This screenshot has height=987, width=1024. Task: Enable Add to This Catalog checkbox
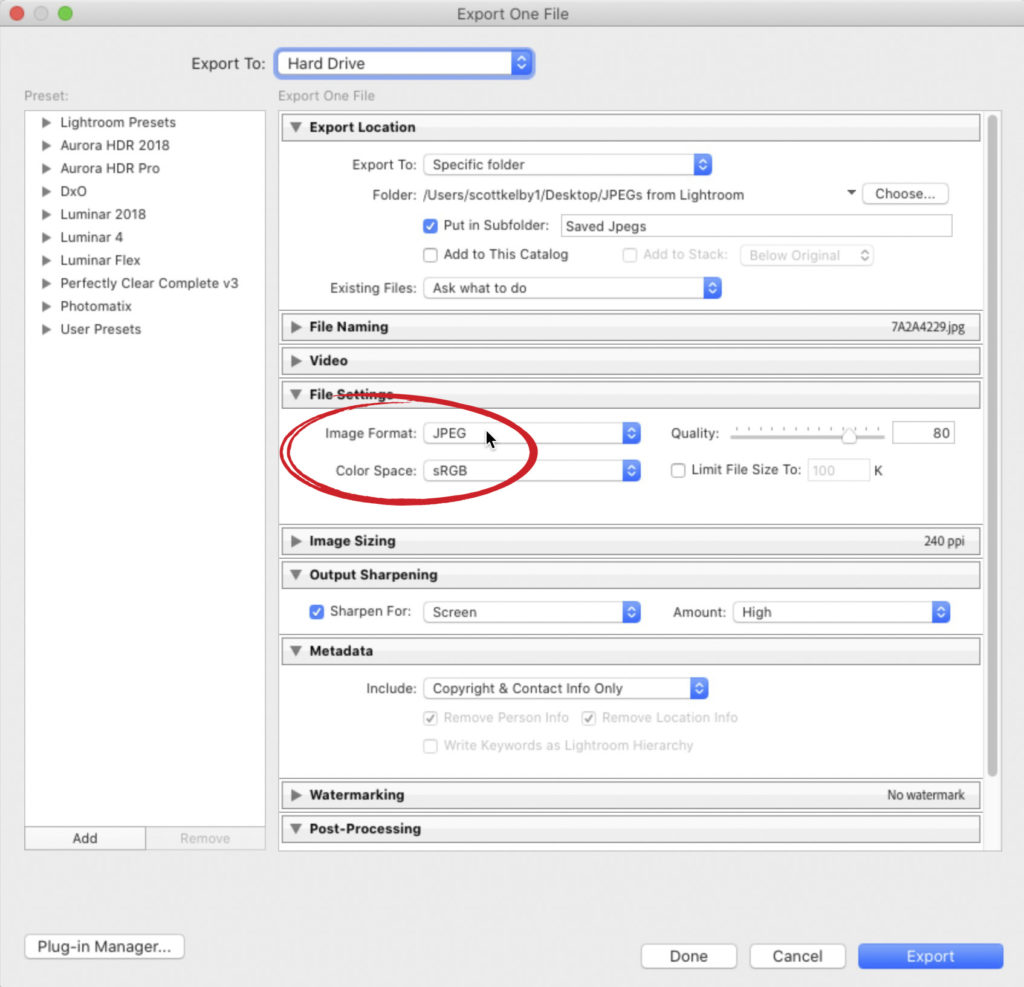pyautogui.click(x=431, y=255)
